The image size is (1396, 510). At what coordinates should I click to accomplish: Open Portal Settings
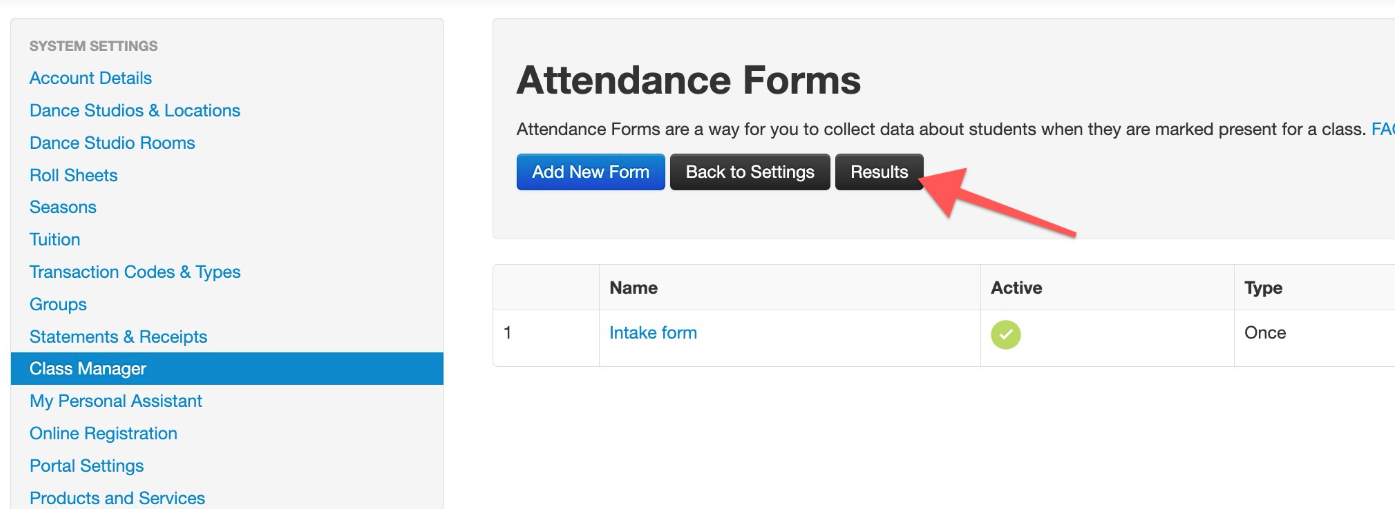[87, 466]
